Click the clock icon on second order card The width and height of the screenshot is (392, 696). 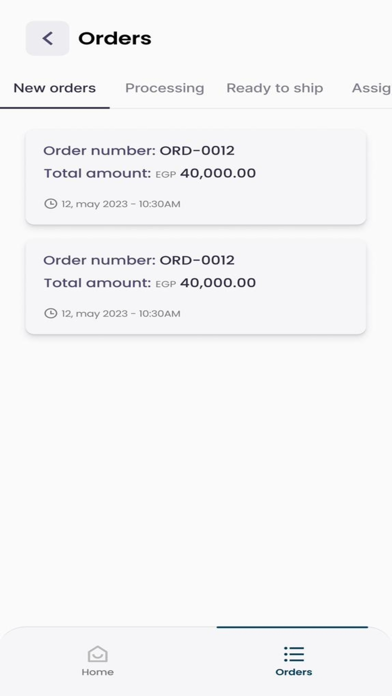(51, 313)
